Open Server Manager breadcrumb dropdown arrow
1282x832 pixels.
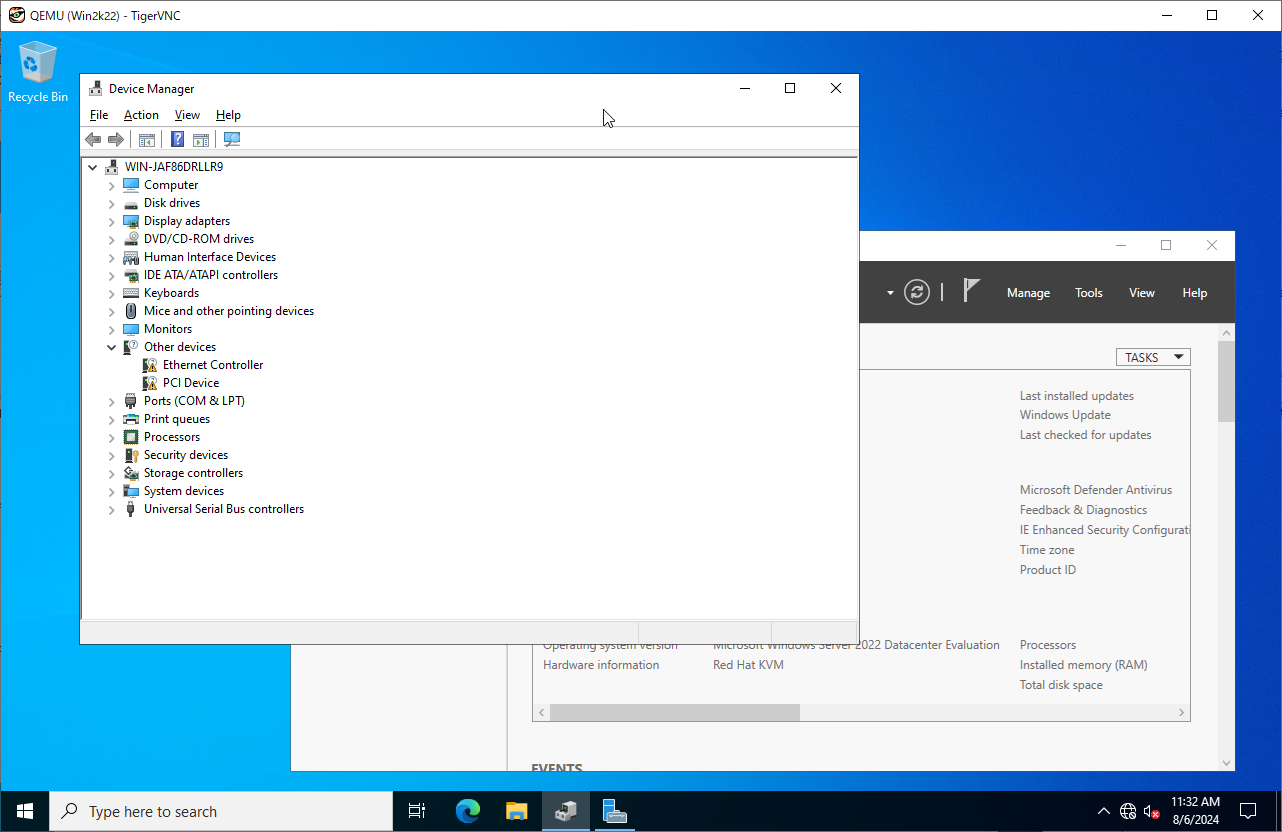point(890,293)
